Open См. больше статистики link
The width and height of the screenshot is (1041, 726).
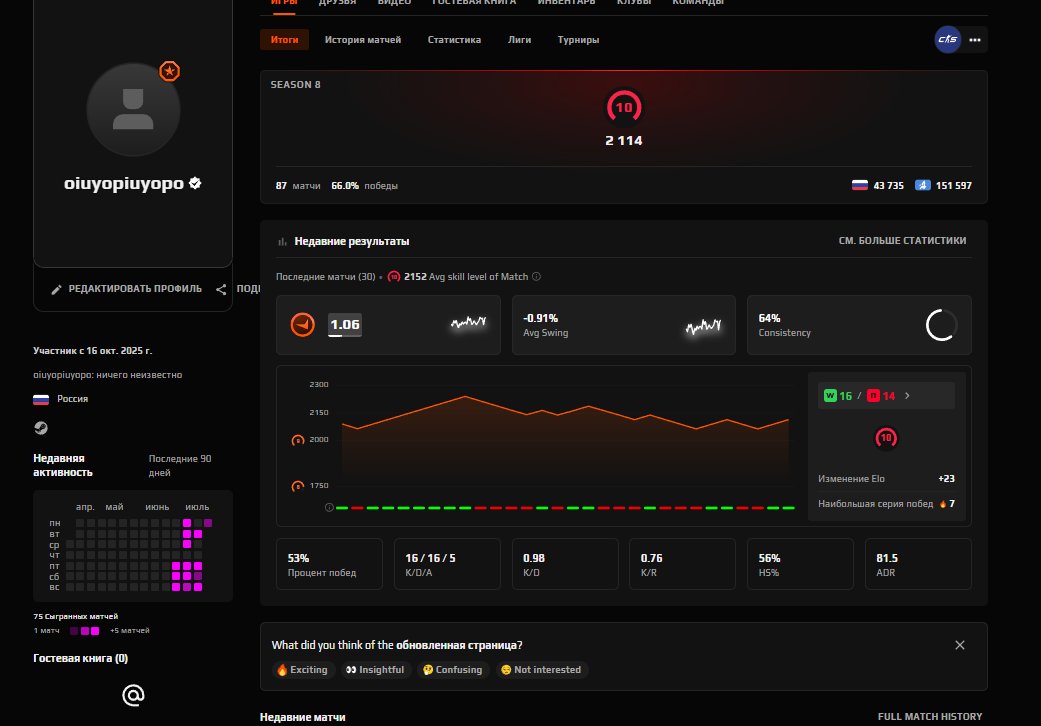coord(902,241)
